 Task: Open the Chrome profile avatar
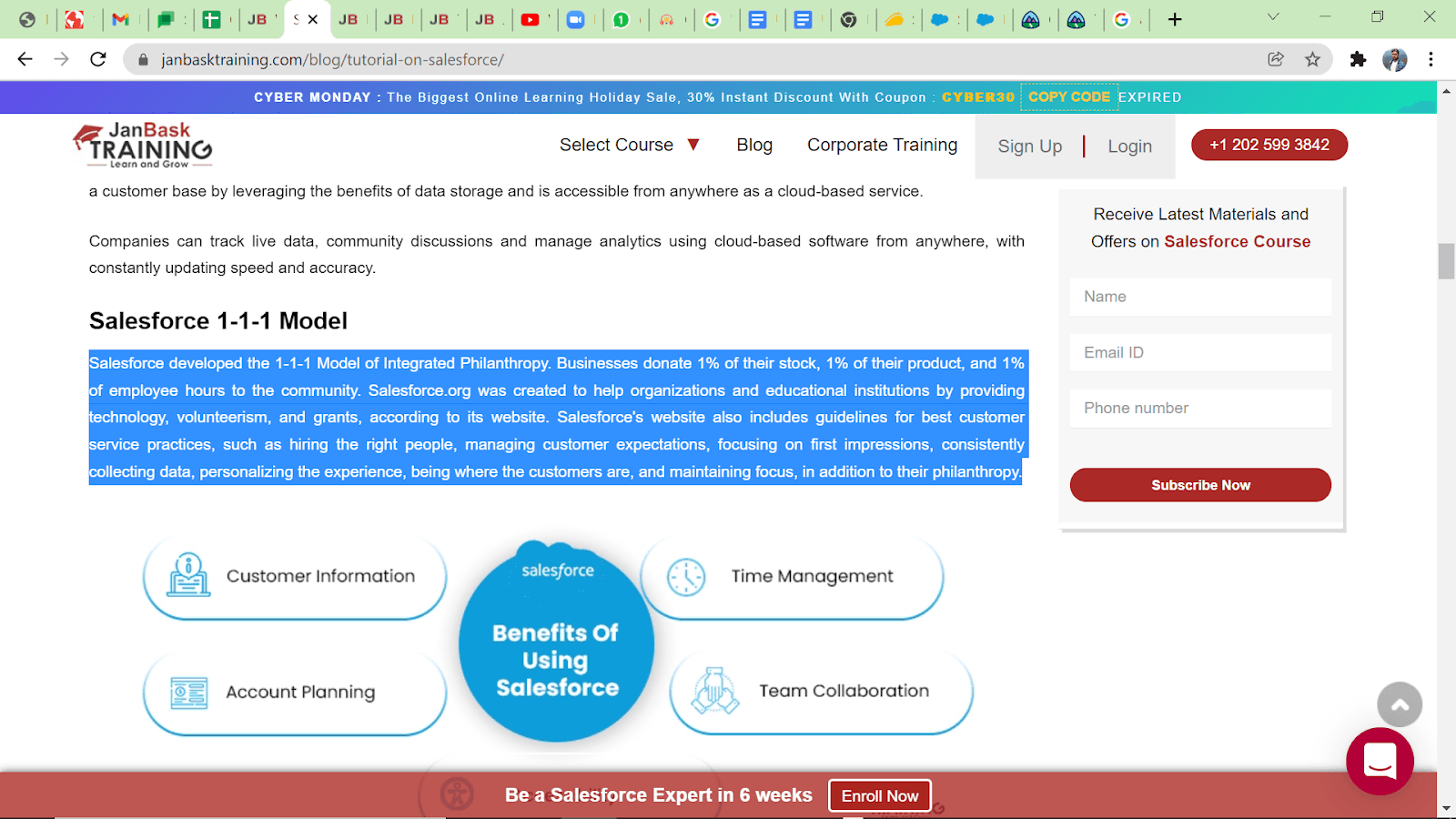(1394, 59)
